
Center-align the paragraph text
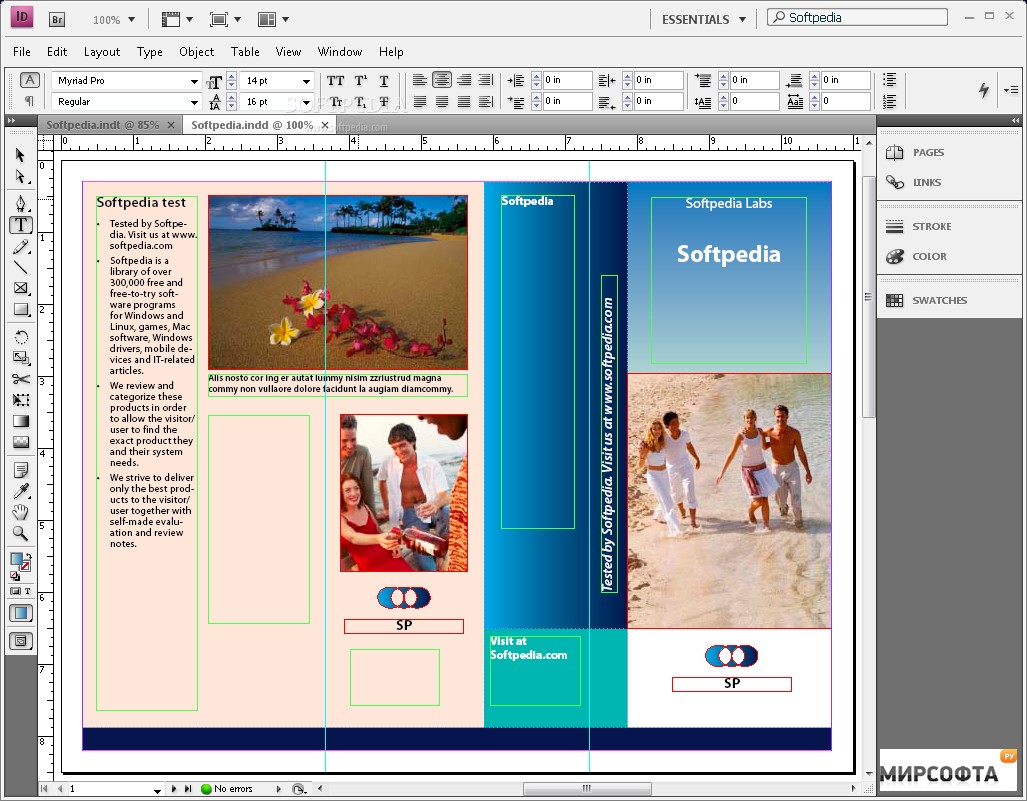pyautogui.click(x=441, y=80)
